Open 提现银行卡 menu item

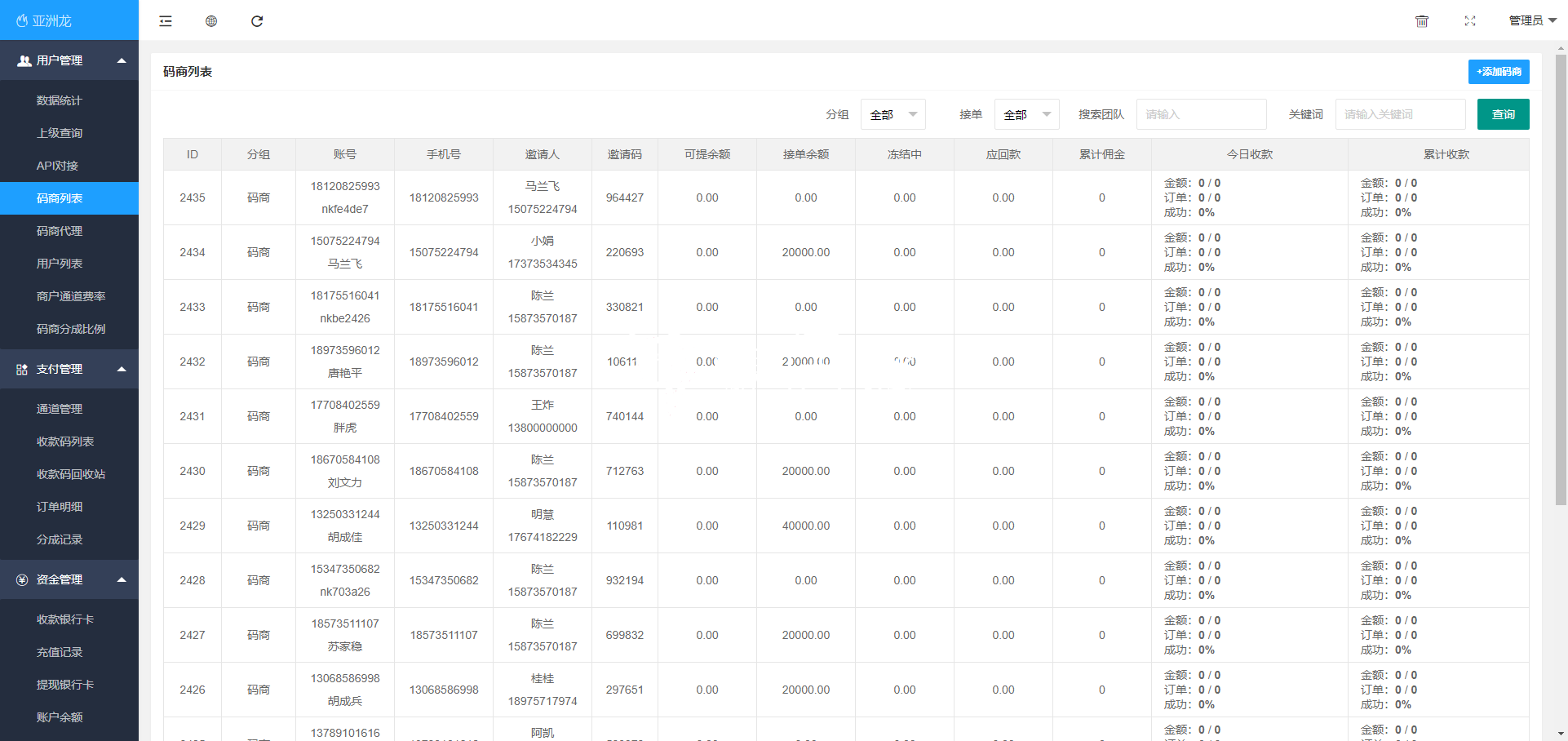69,685
